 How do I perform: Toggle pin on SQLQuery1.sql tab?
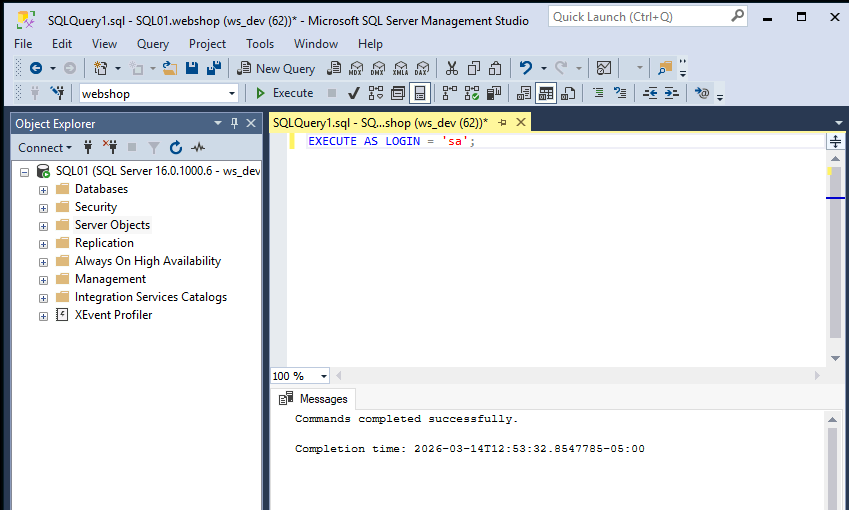tap(502, 123)
